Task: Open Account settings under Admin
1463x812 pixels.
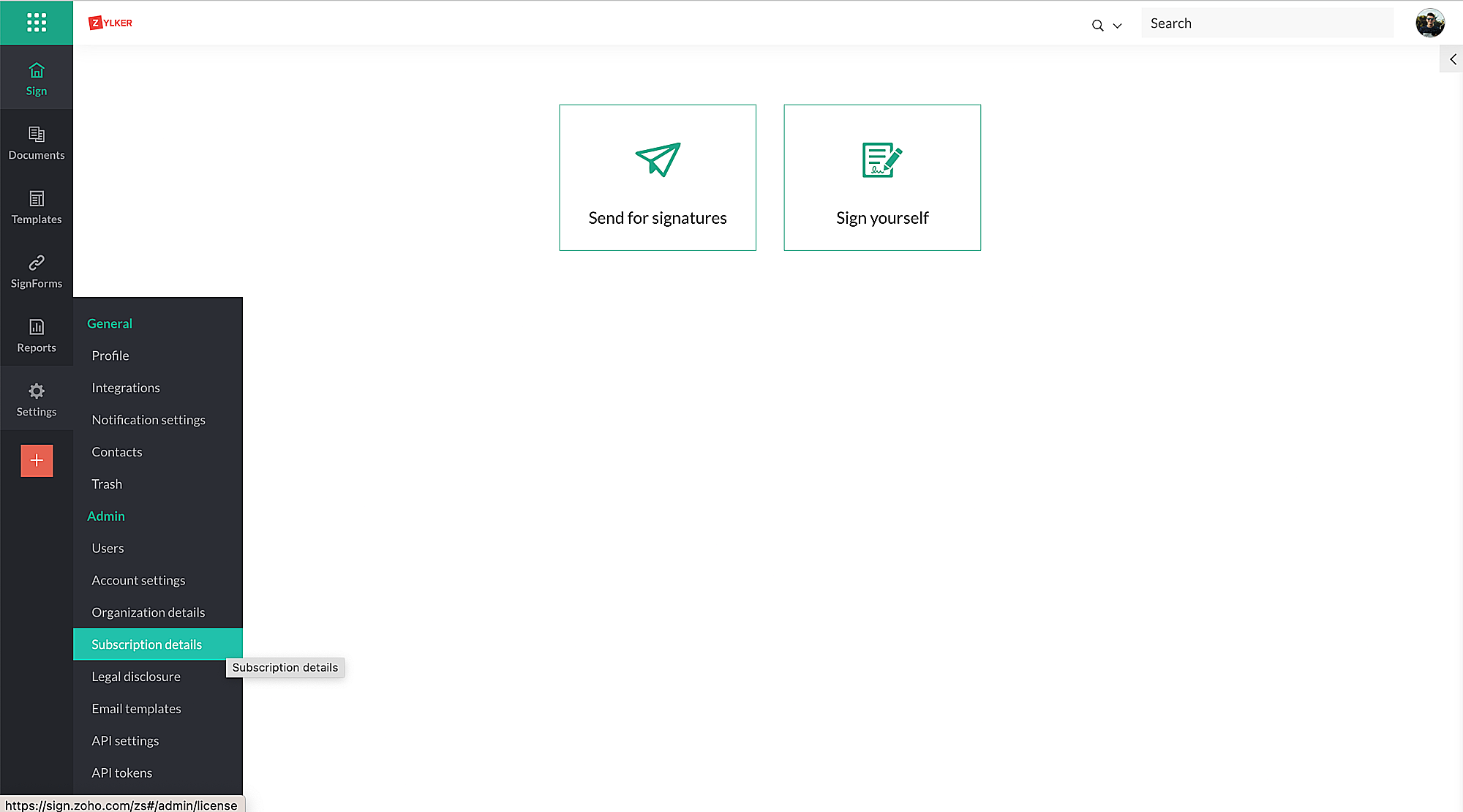Action: point(138,580)
